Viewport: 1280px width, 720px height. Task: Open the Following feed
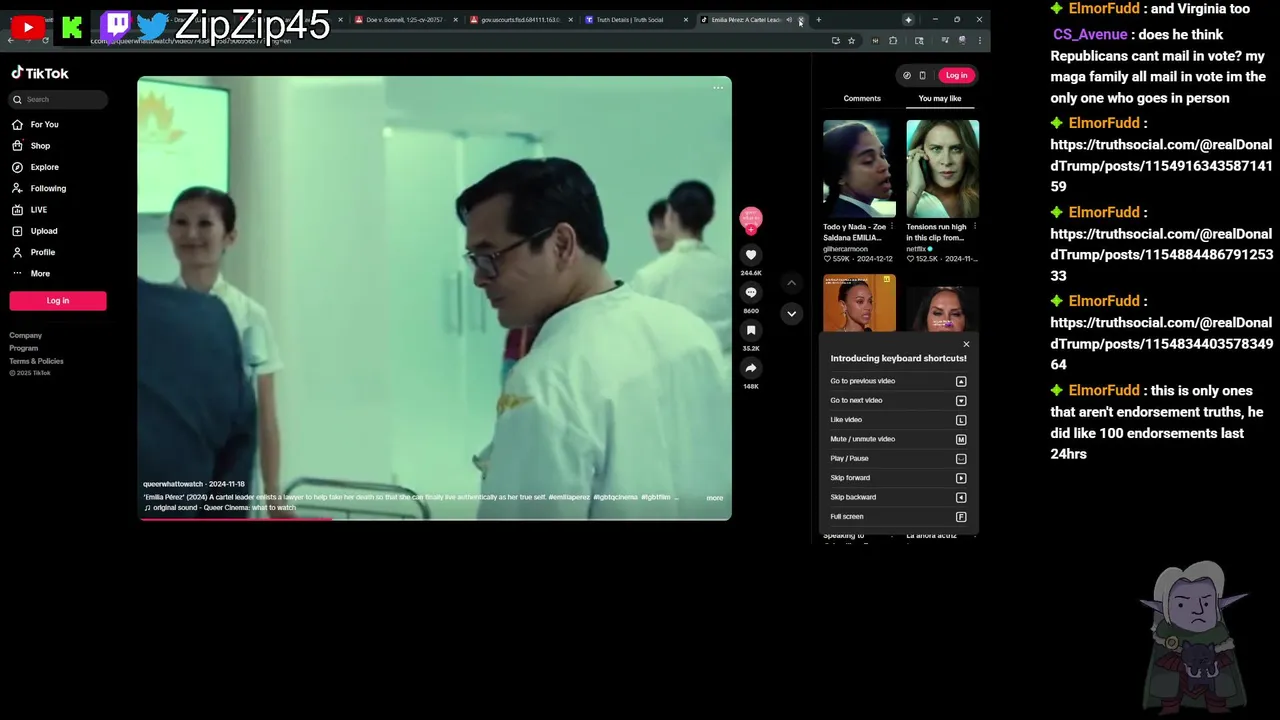[40, 188]
